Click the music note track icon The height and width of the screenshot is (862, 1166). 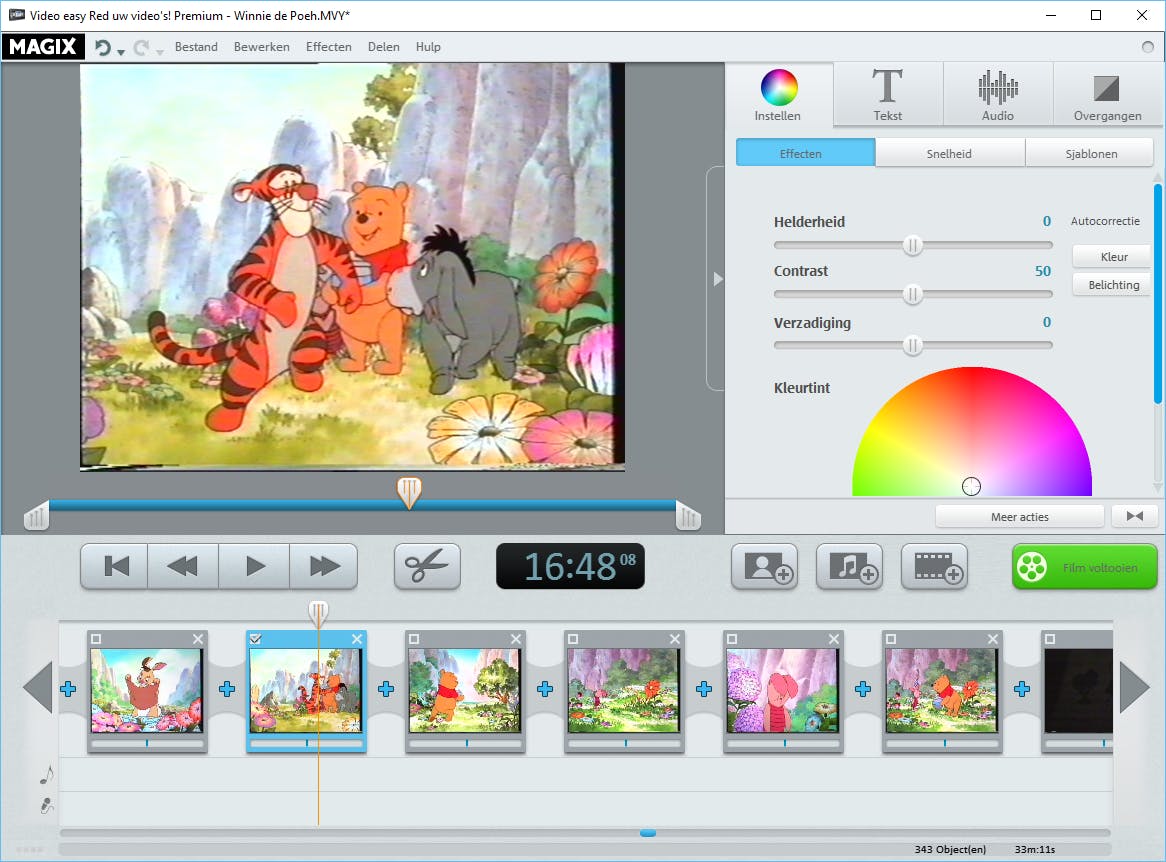tap(47, 775)
